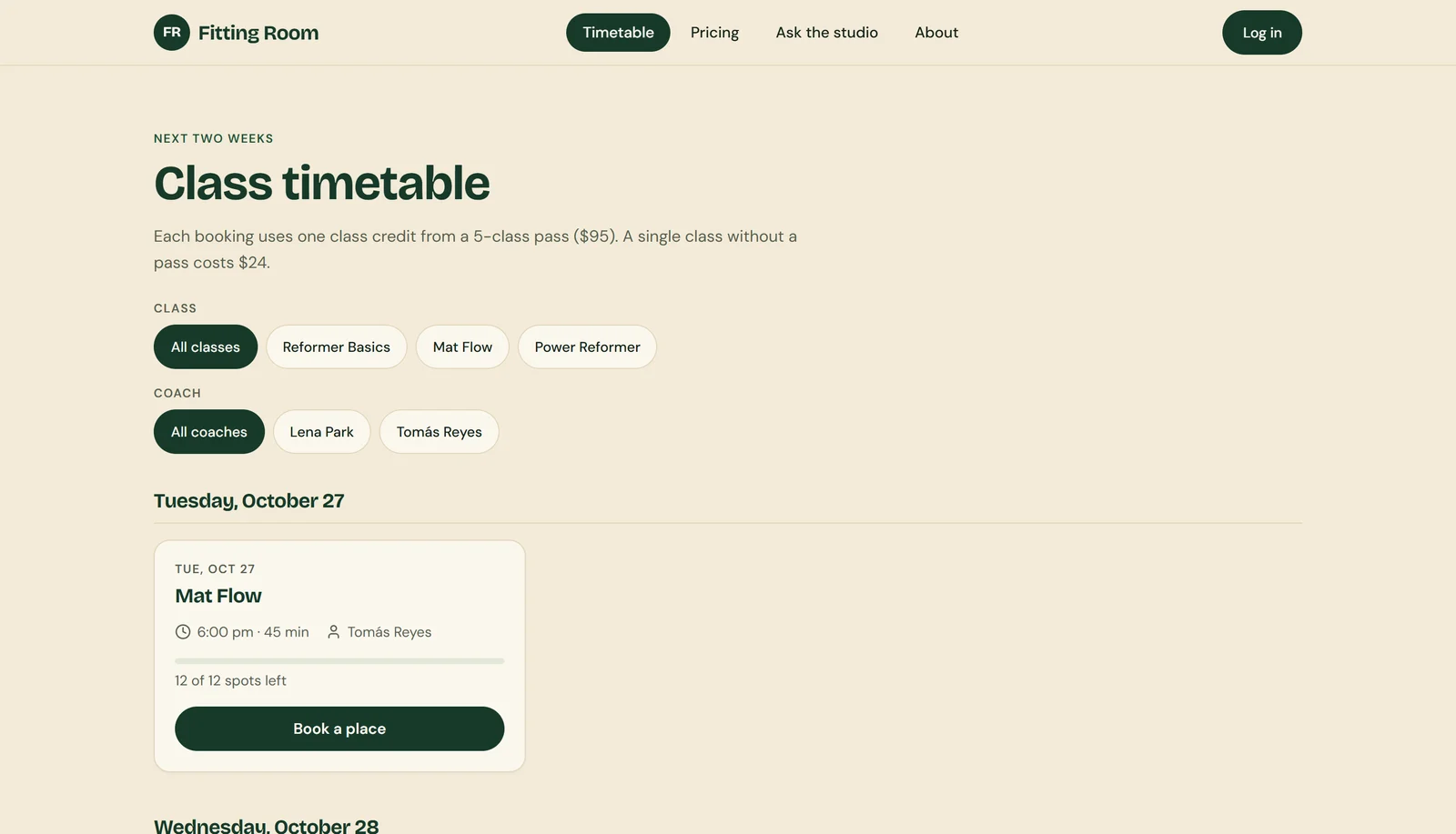Book a place in Mat Flow
The width and height of the screenshot is (1456, 834).
point(339,728)
